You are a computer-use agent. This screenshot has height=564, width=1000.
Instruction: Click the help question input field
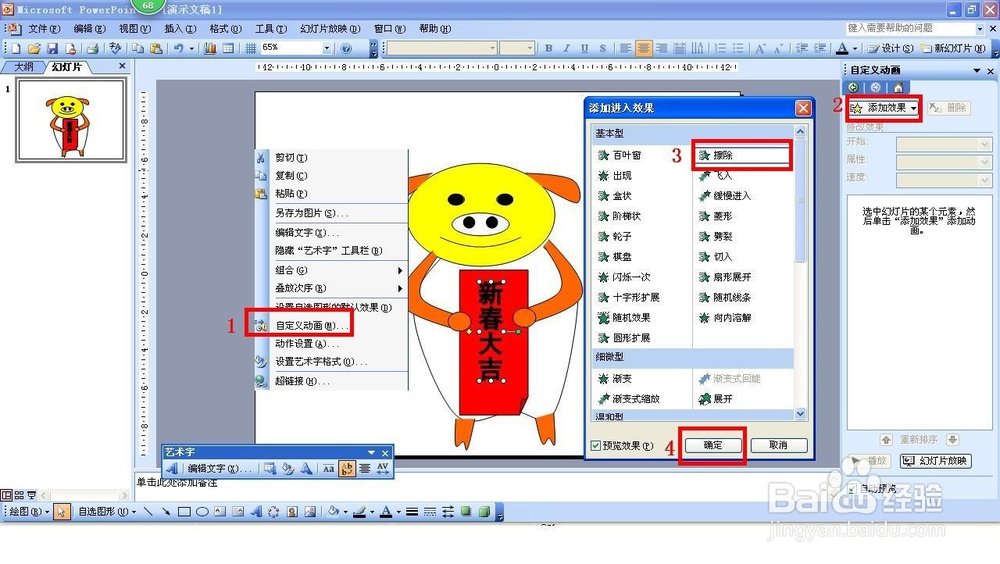tap(910, 28)
